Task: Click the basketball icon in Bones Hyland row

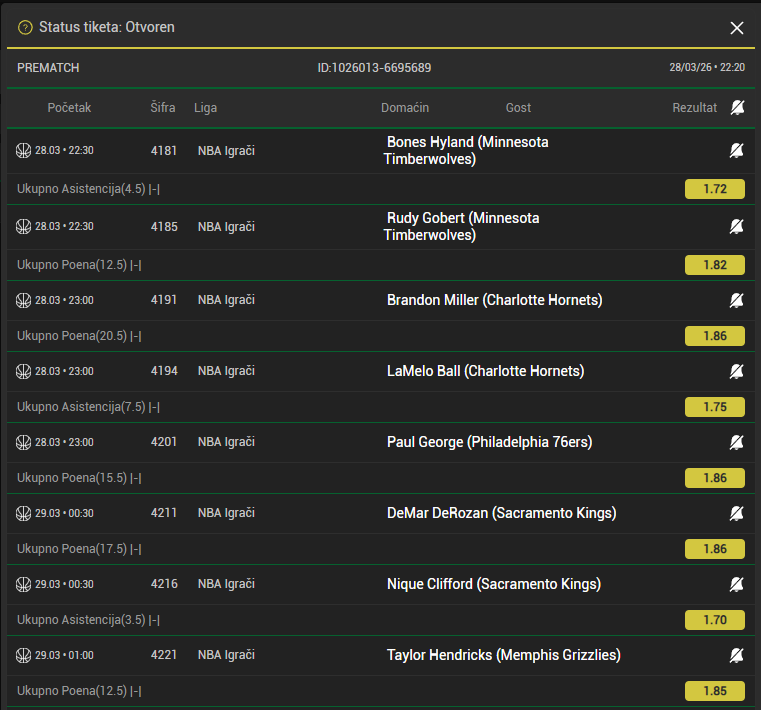Action: [24, 150]
